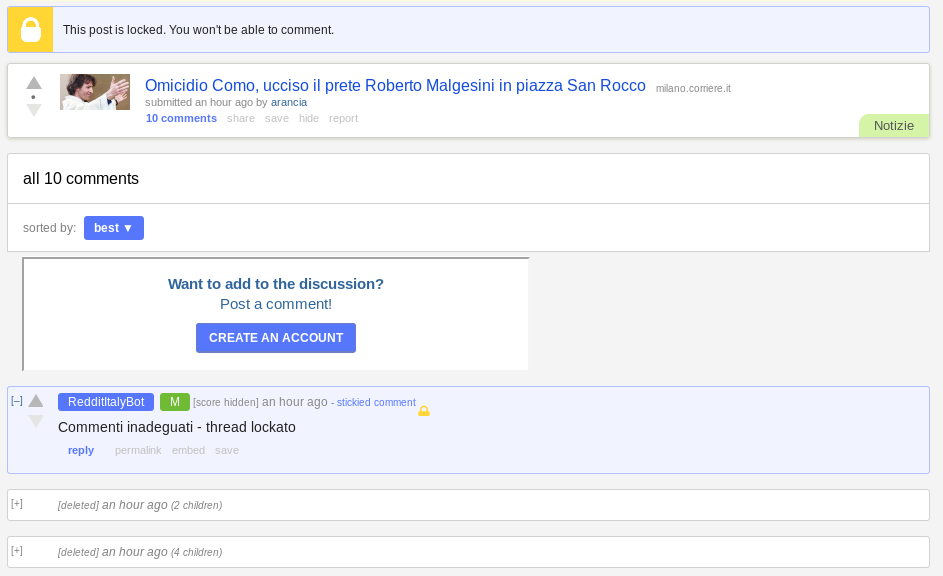943x576 pixels.
Task: Expand deleted comment with 4 children
Action: tap(17, 551)
